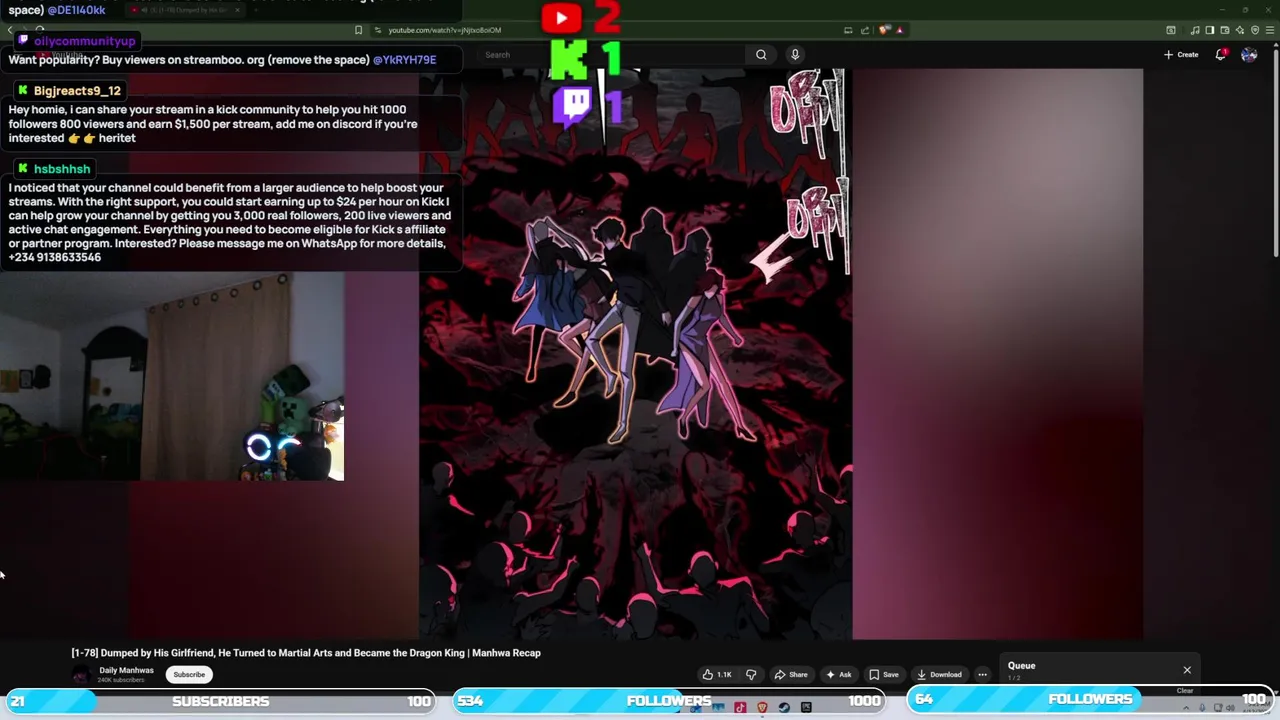The height and width of the screenshot is (720, 1280).
Task: Open YouTube notifications bell
Action: [x=1221, y=55]
